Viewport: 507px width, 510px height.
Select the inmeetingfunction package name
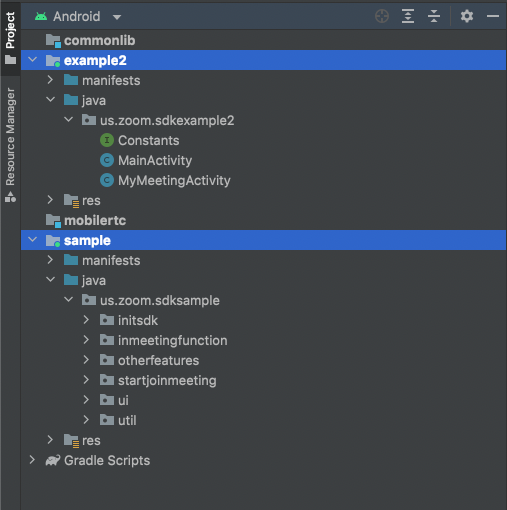pos(173,340)
